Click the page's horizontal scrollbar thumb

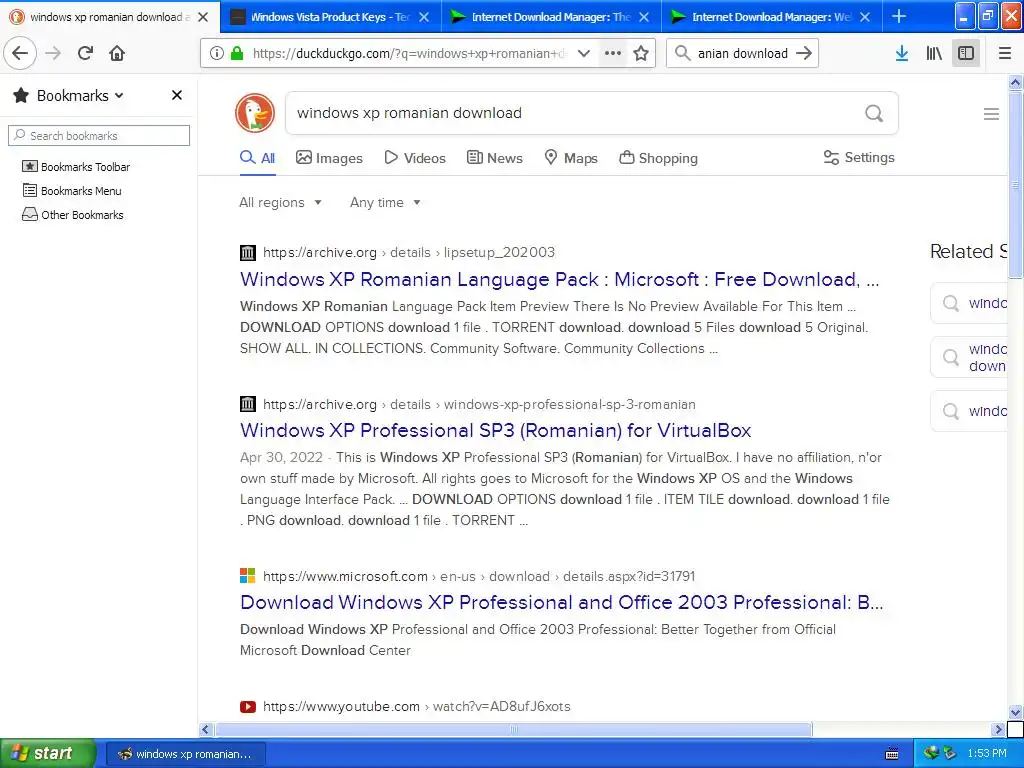[513, 729]
